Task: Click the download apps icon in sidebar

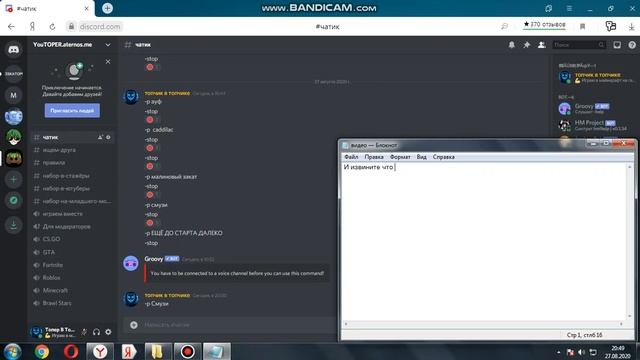Action: (x=13, y=225)
